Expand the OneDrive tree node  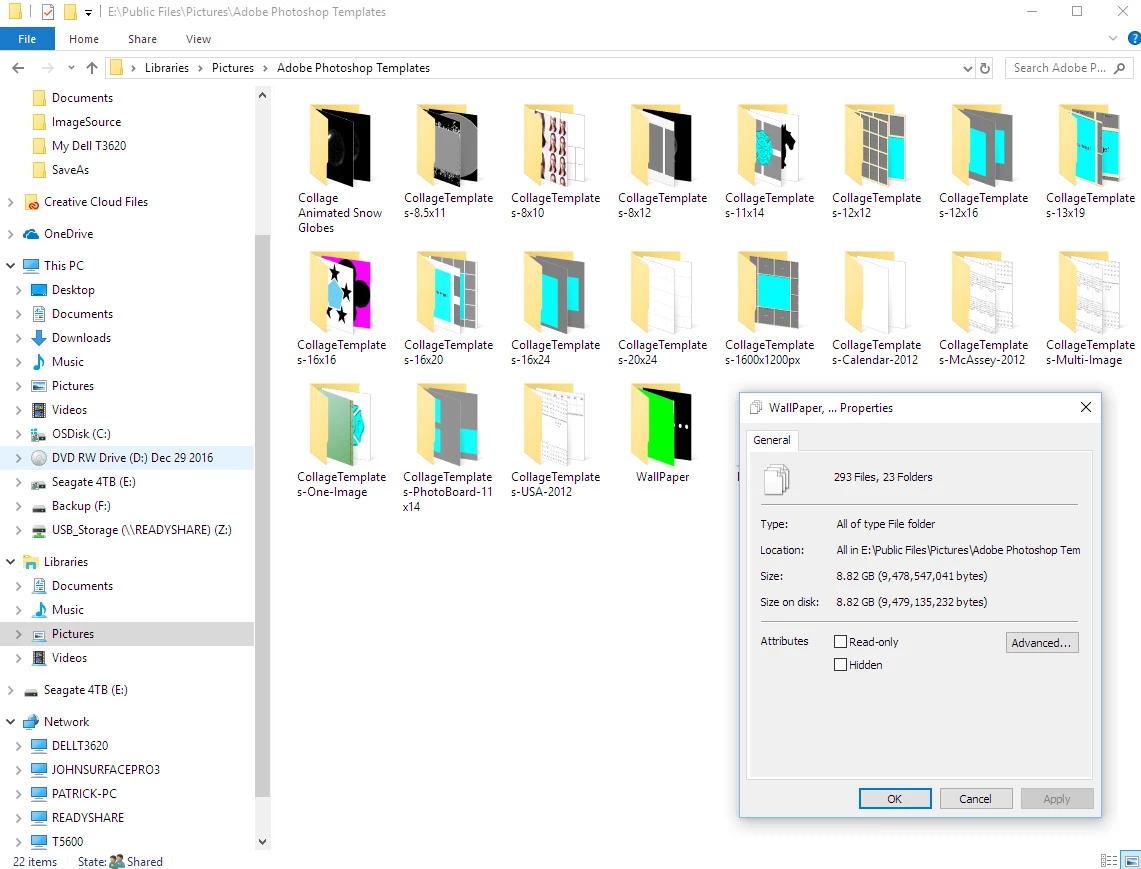click(x=10, y=234)
